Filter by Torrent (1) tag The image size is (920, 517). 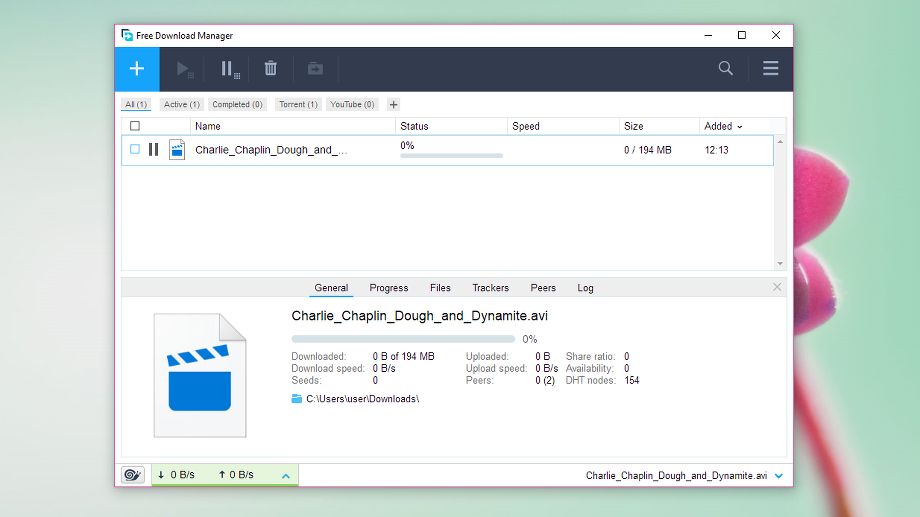(298, 104)
